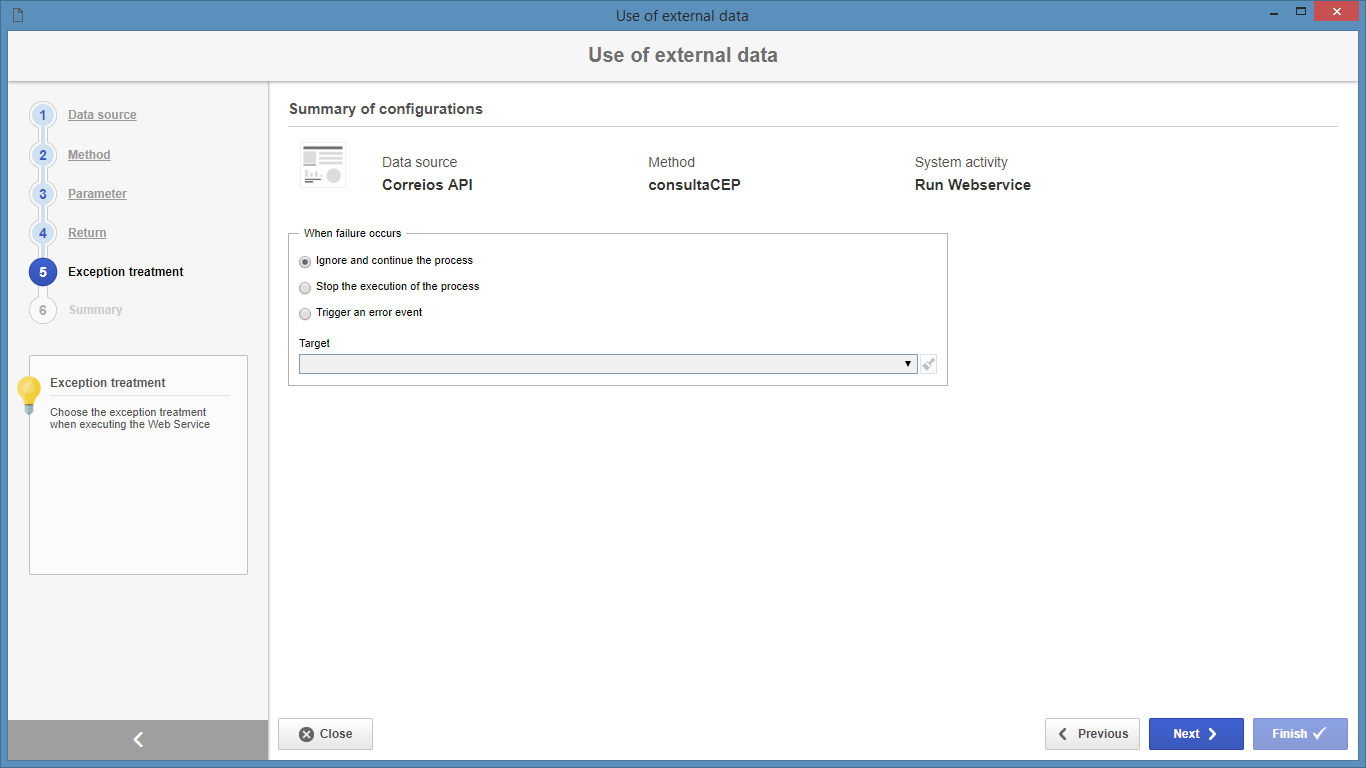
Task: Click the Correios API data source text
Action: [x=427, y=185]
